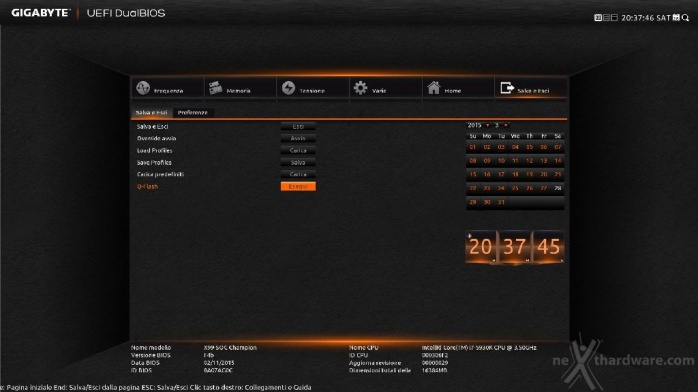Select the Q-Flash row label
The image size is (698, 392).
click(x=147, y=186)
